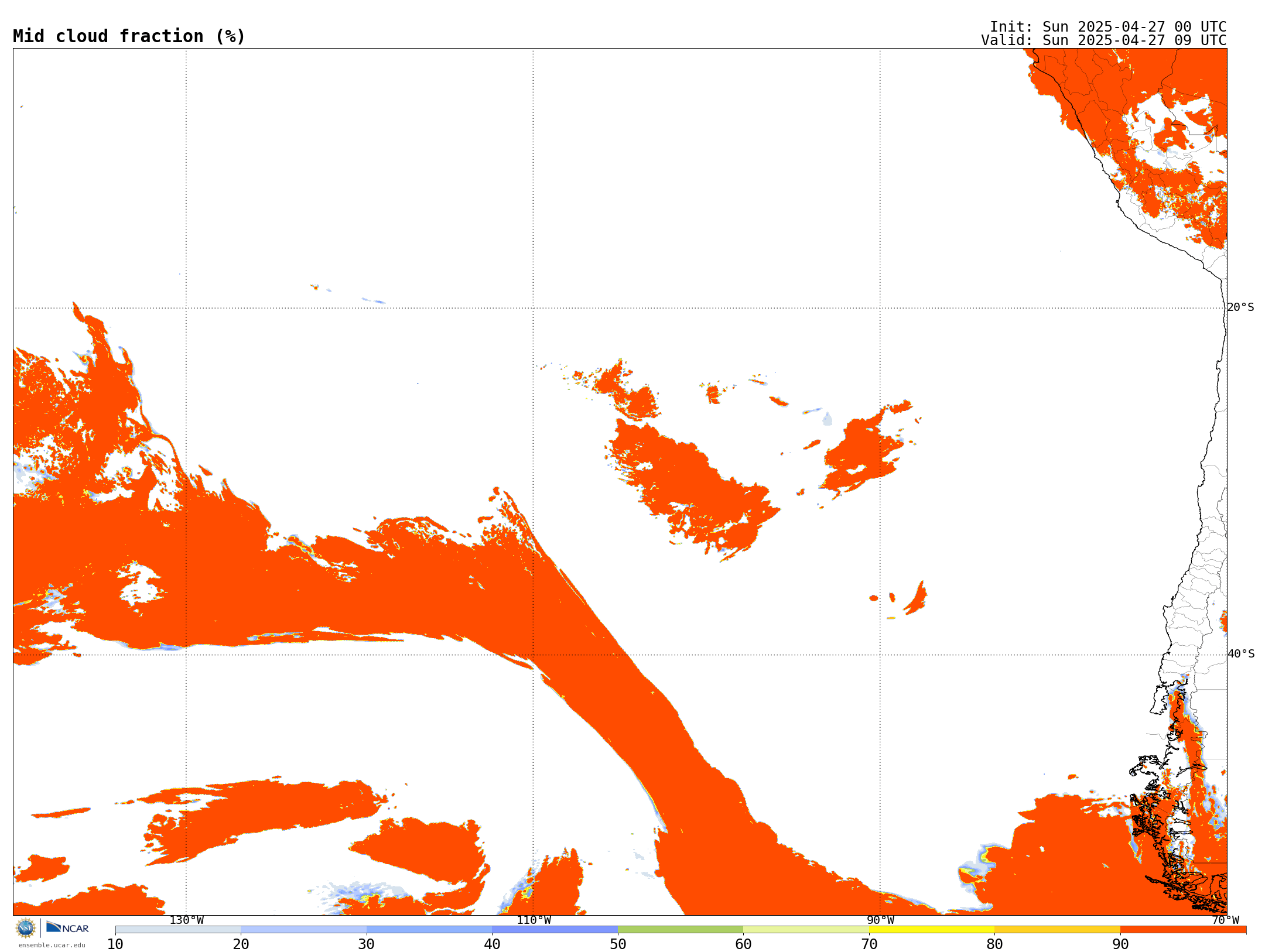Click the colorbar tick label '10'
The height and width of the screenshot is (952, 1265).
coord(115,944)
